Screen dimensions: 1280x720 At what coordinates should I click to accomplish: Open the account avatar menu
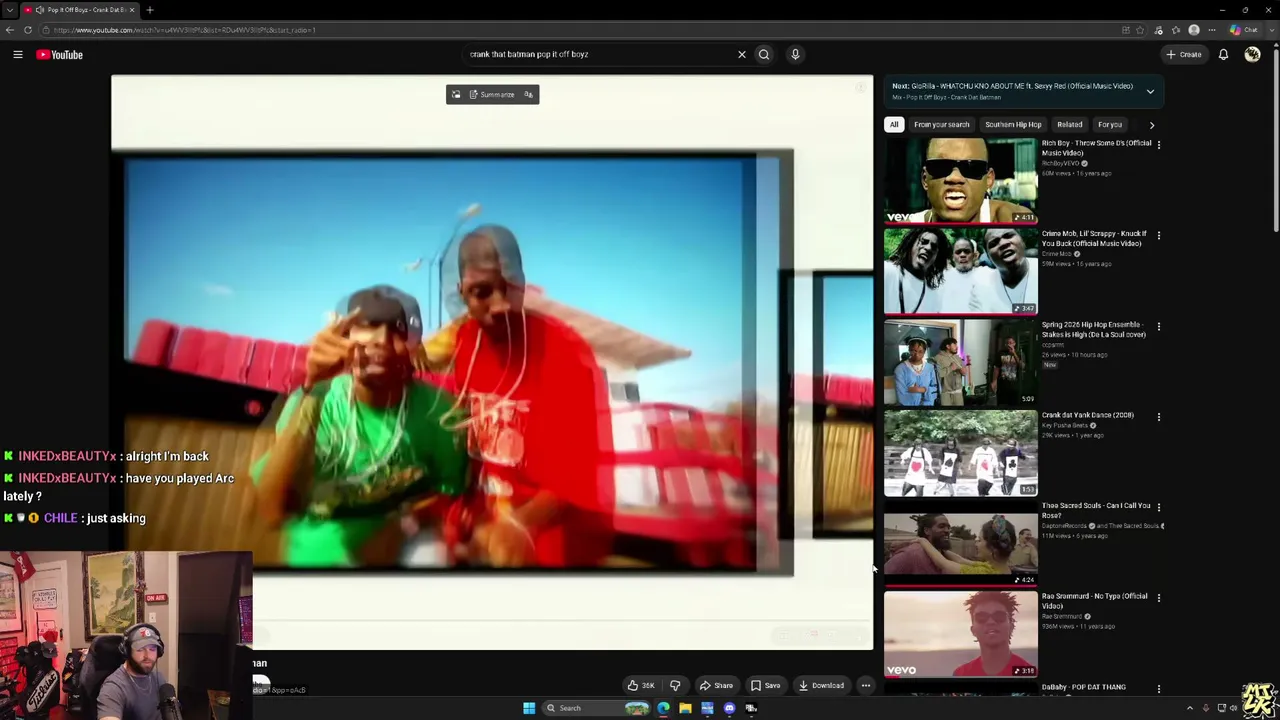tap(1252, 54)
